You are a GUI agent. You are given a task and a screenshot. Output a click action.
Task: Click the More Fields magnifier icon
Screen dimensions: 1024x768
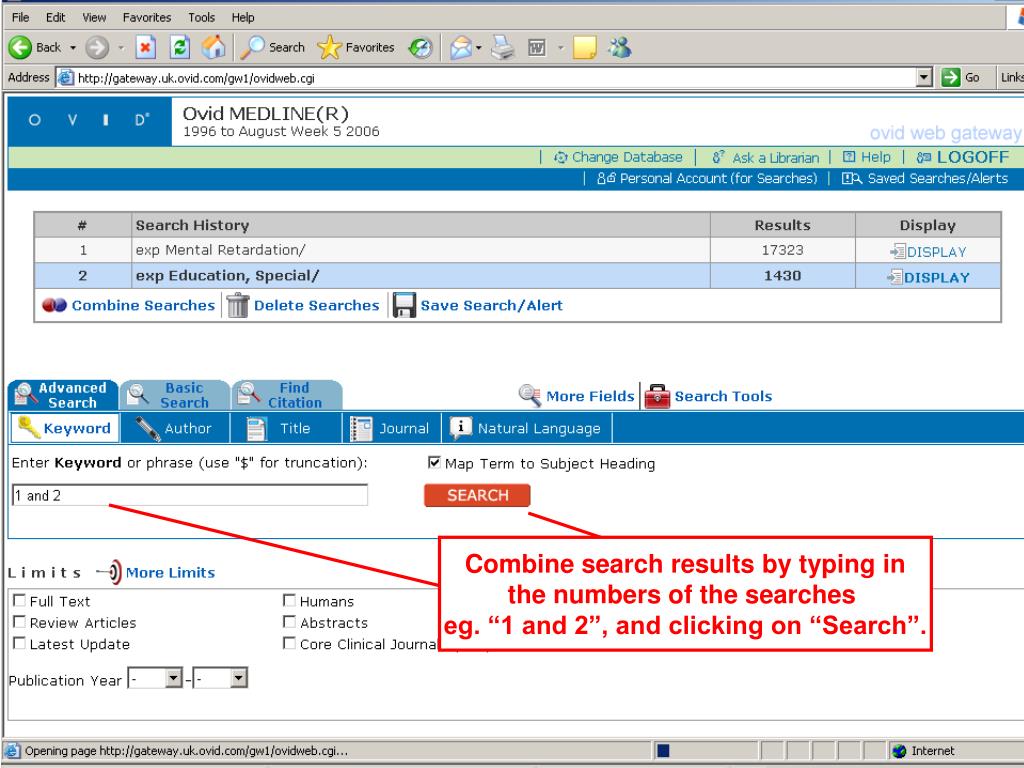[x=530, y=396]
